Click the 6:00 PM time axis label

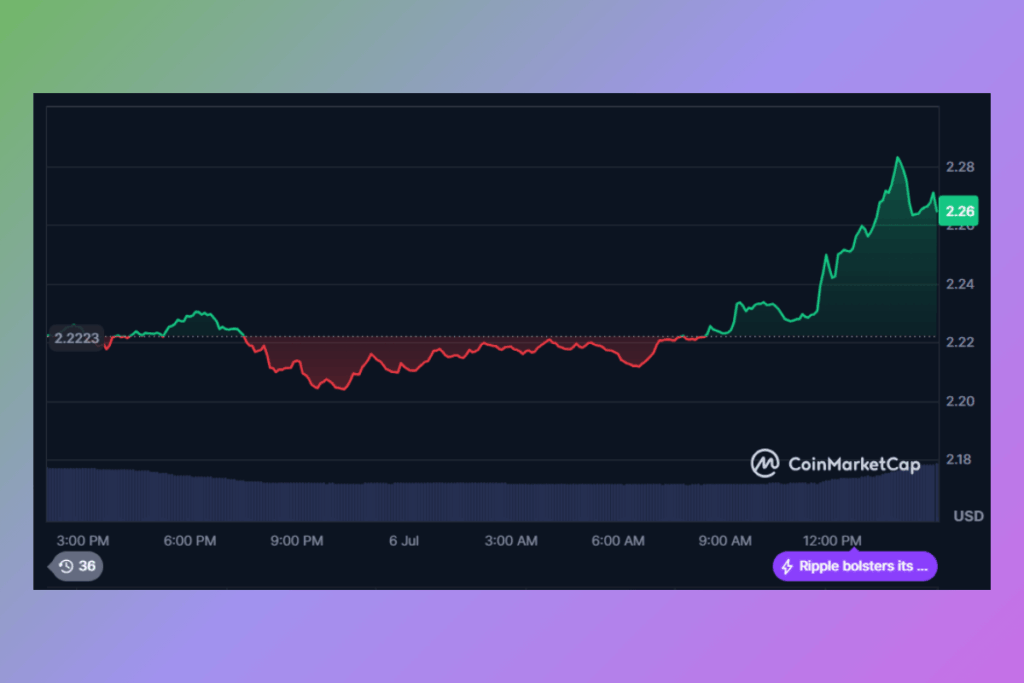tap(190, 540)
